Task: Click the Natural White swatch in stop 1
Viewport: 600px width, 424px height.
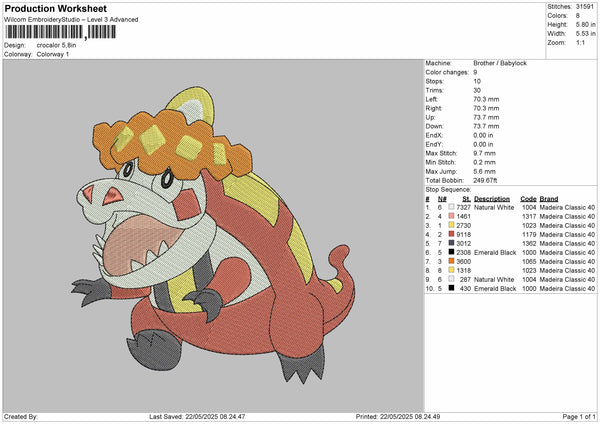Action: (x=452, y=207)
